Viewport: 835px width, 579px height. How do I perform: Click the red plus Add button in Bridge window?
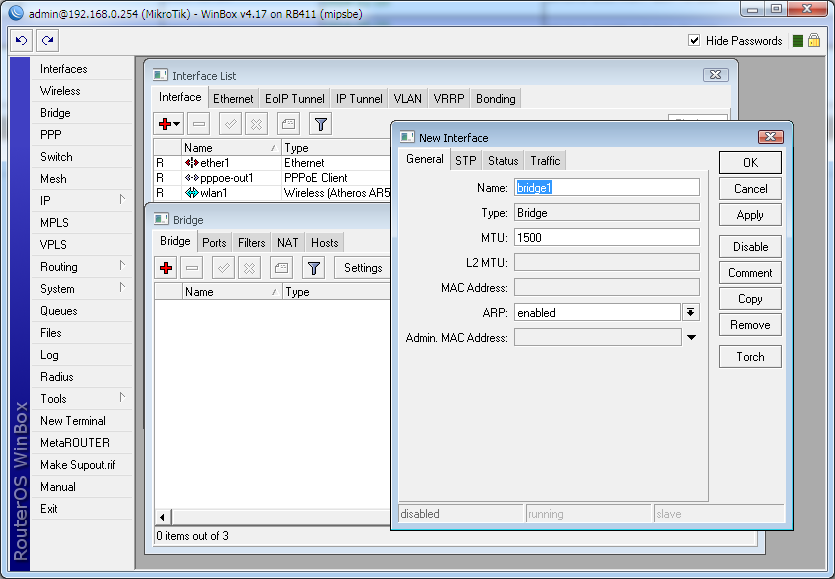tap(166, 267)
